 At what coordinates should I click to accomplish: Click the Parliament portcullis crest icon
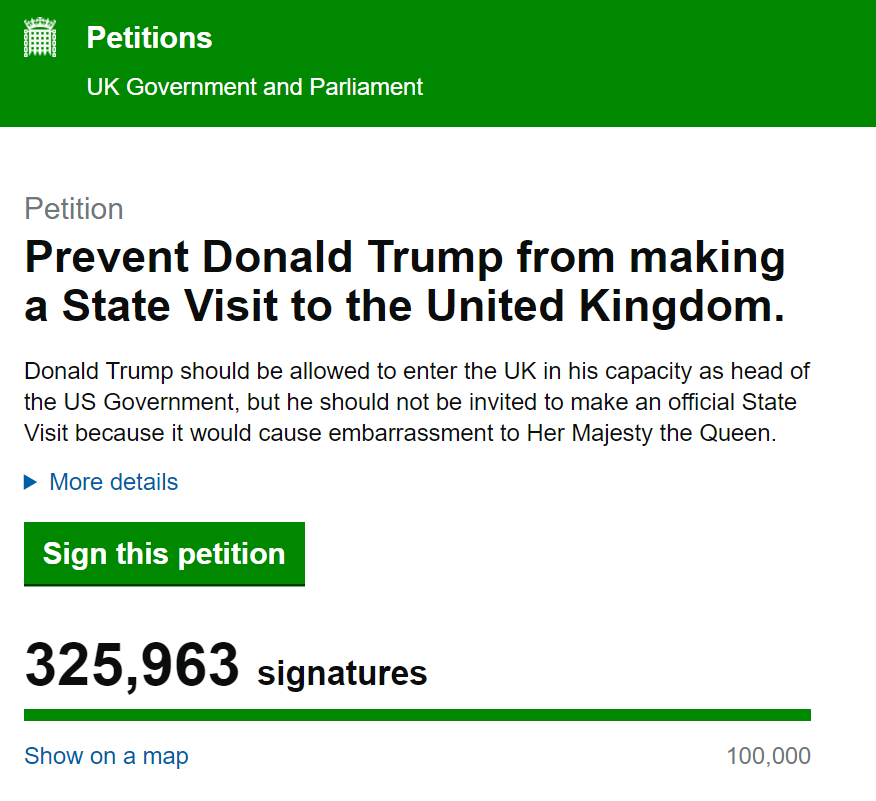[x=41, y=39]
